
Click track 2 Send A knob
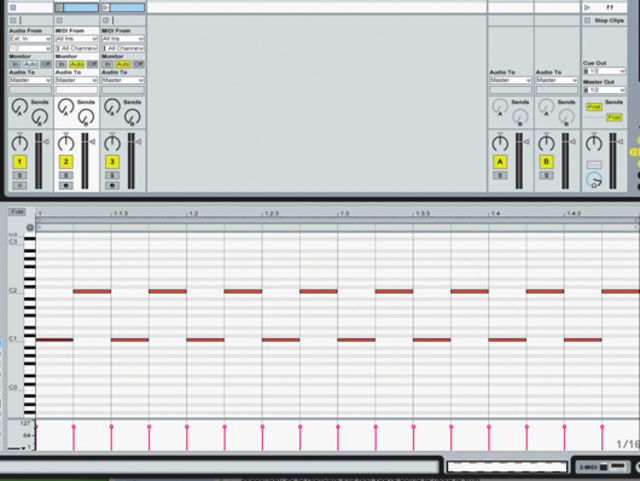click(65, 106)
